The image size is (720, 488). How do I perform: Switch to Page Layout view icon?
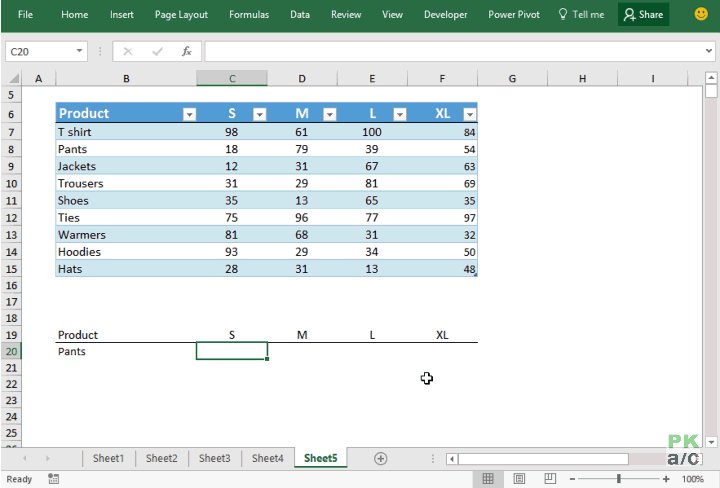(519, 479)
